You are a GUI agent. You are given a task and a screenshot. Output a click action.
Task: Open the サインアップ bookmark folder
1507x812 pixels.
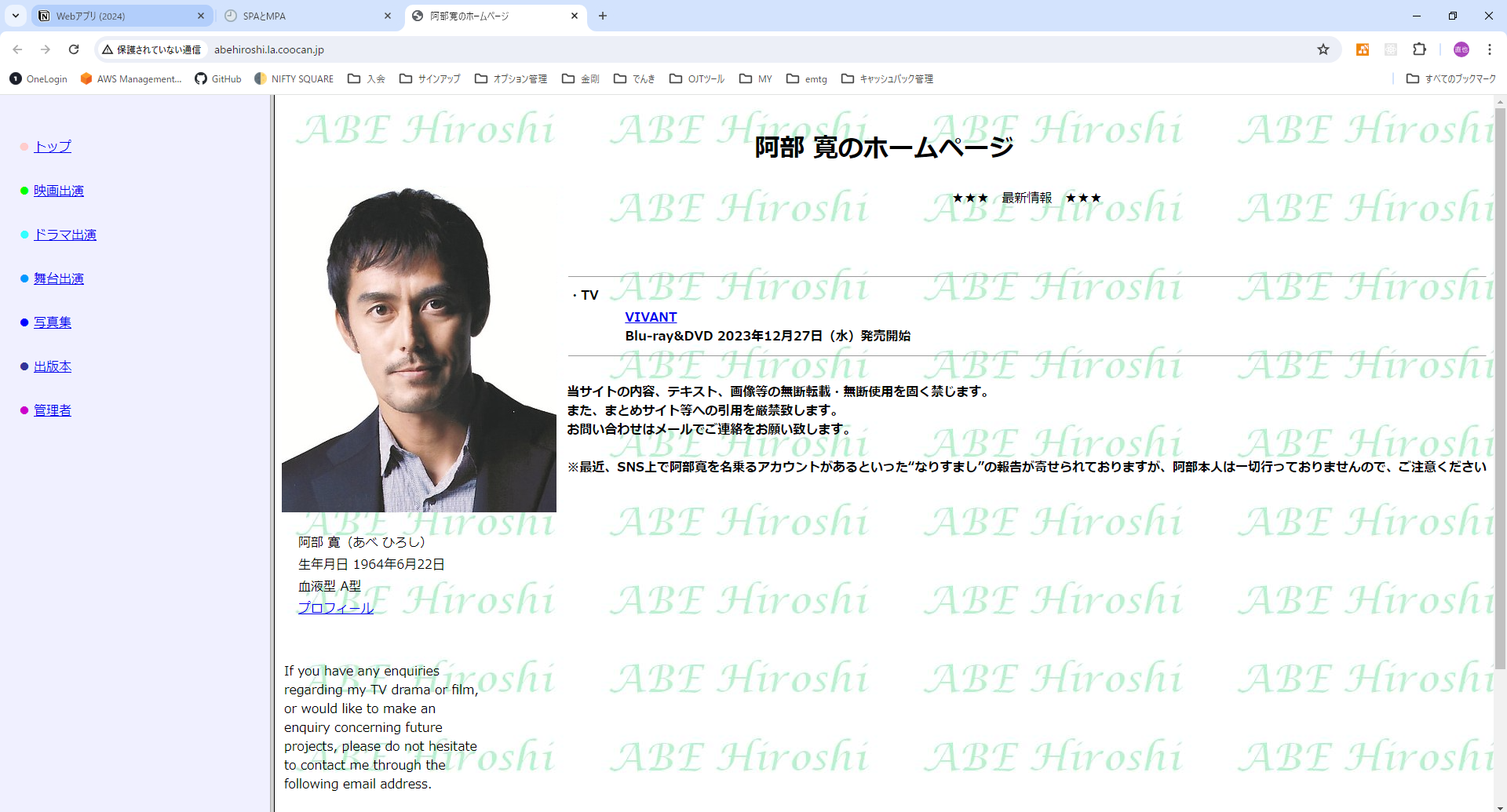click(x=430, y=78)
